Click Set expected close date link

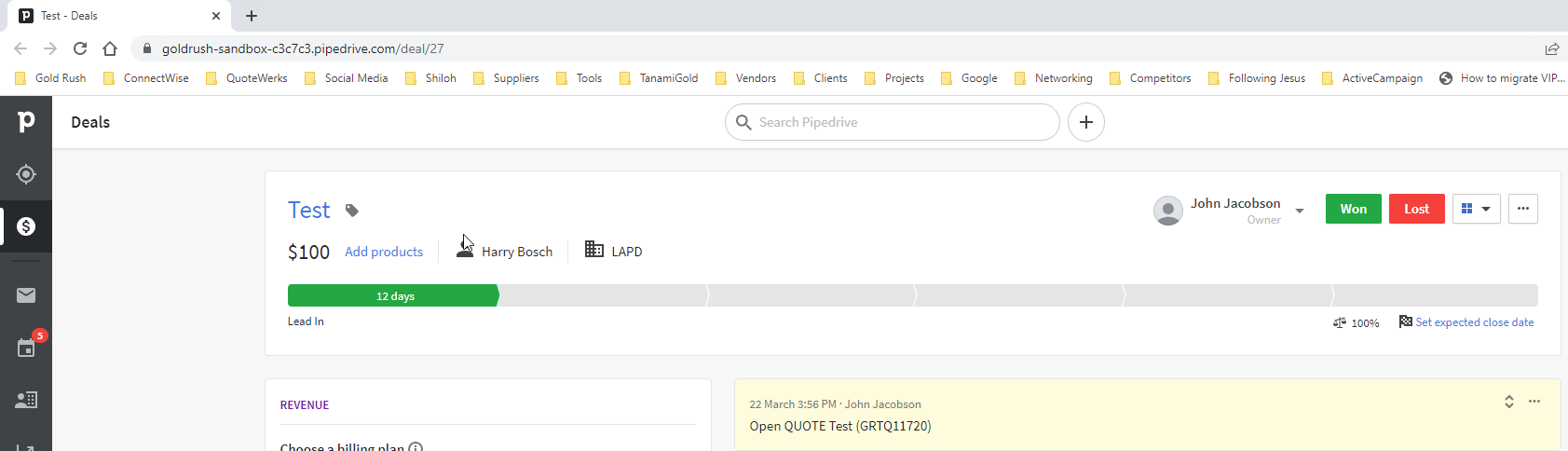click(x=1474, y=322)
